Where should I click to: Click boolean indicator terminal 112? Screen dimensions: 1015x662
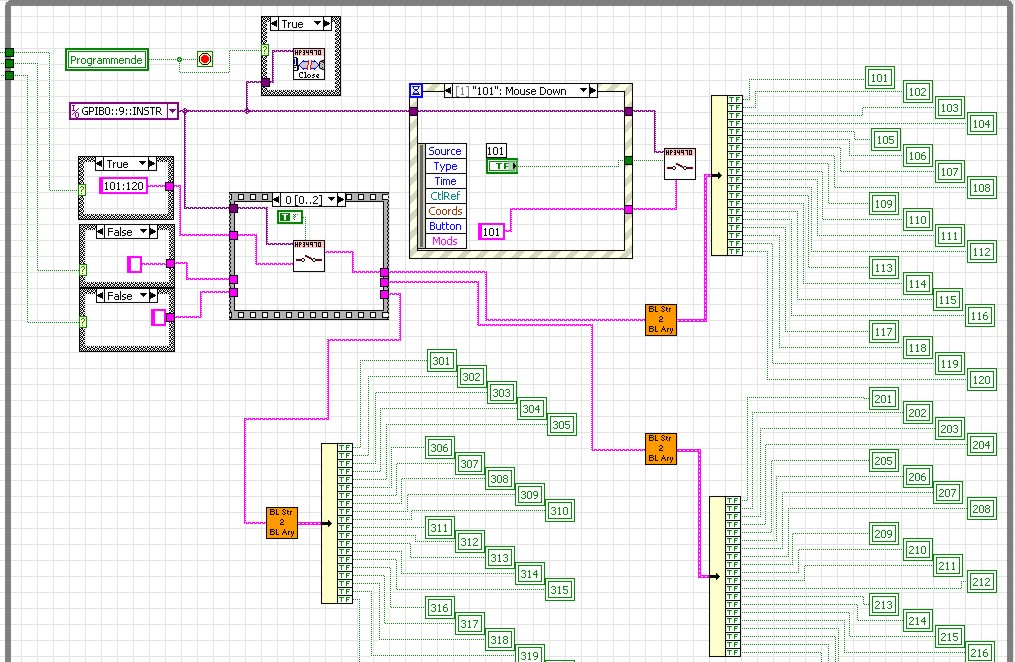click(981, 252)
